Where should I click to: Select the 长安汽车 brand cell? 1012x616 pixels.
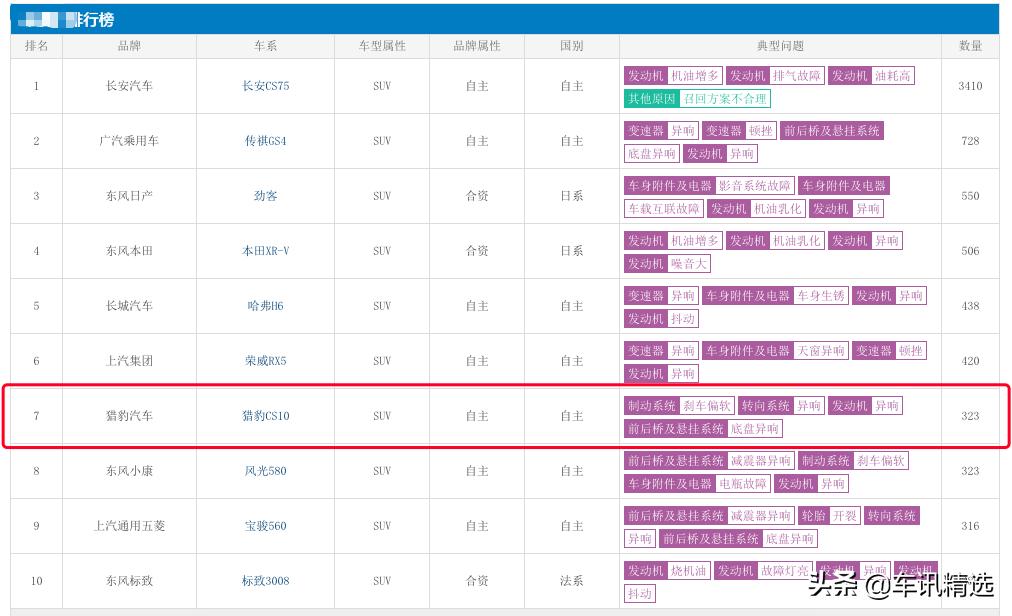tap(129, 86)
